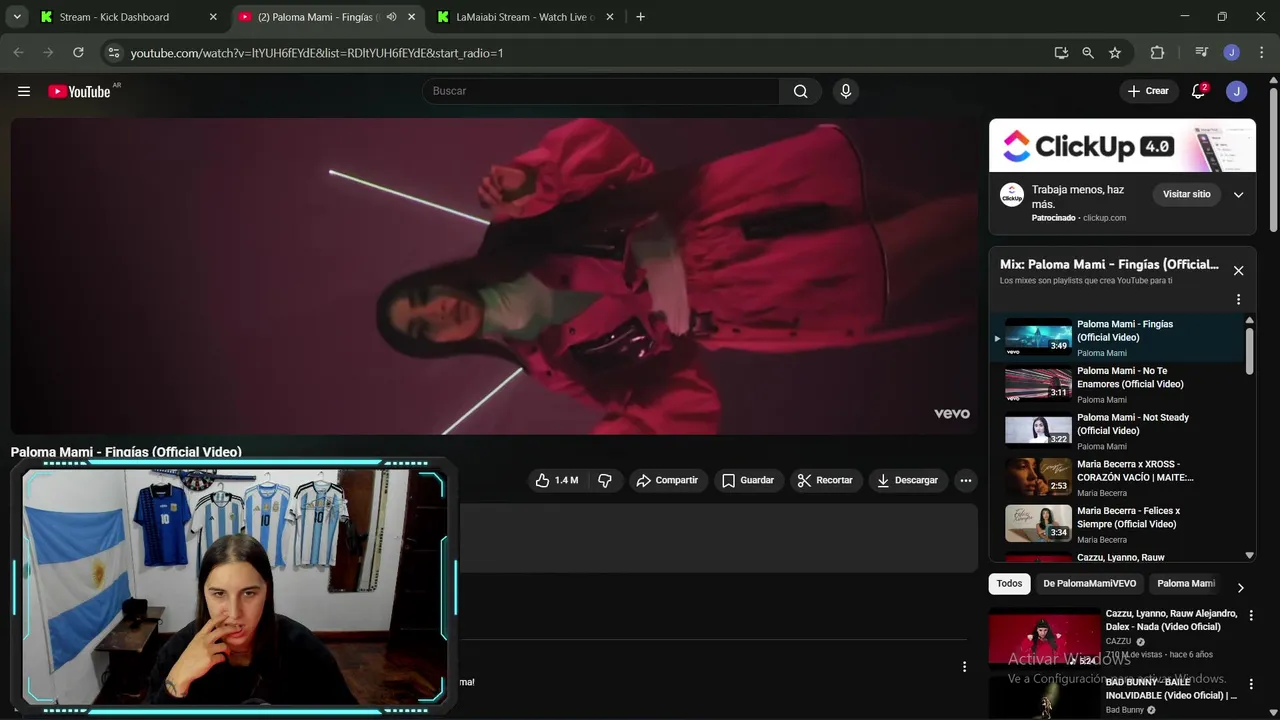Expand ClickUp ad options chevron

(1238, 195)
